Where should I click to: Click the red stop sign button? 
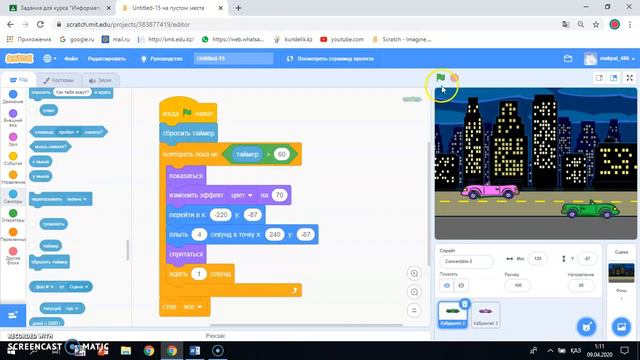pos(454,78)
